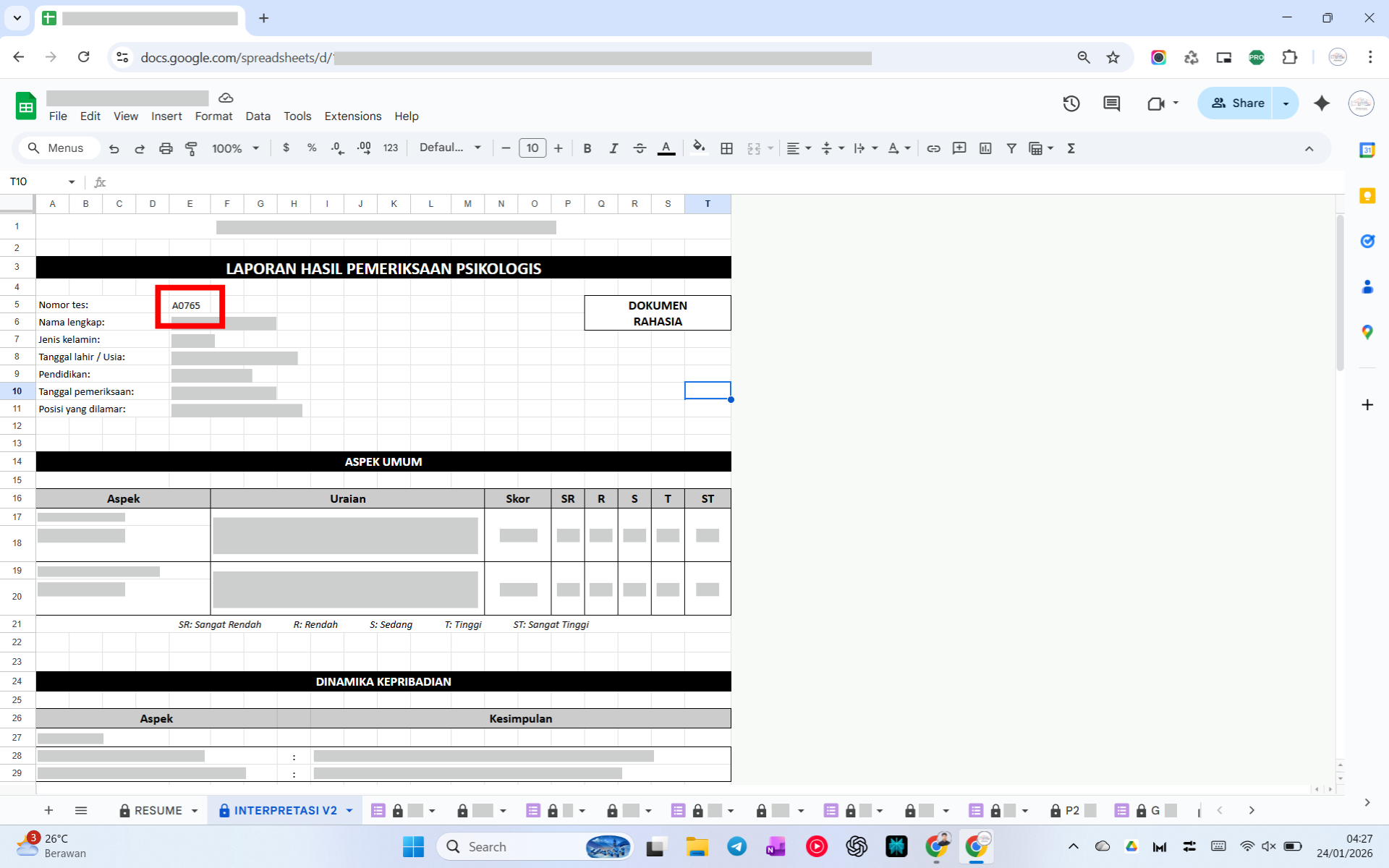Click the print icon
Screen dimensions: 1389x868
click(x=166, y=148)
